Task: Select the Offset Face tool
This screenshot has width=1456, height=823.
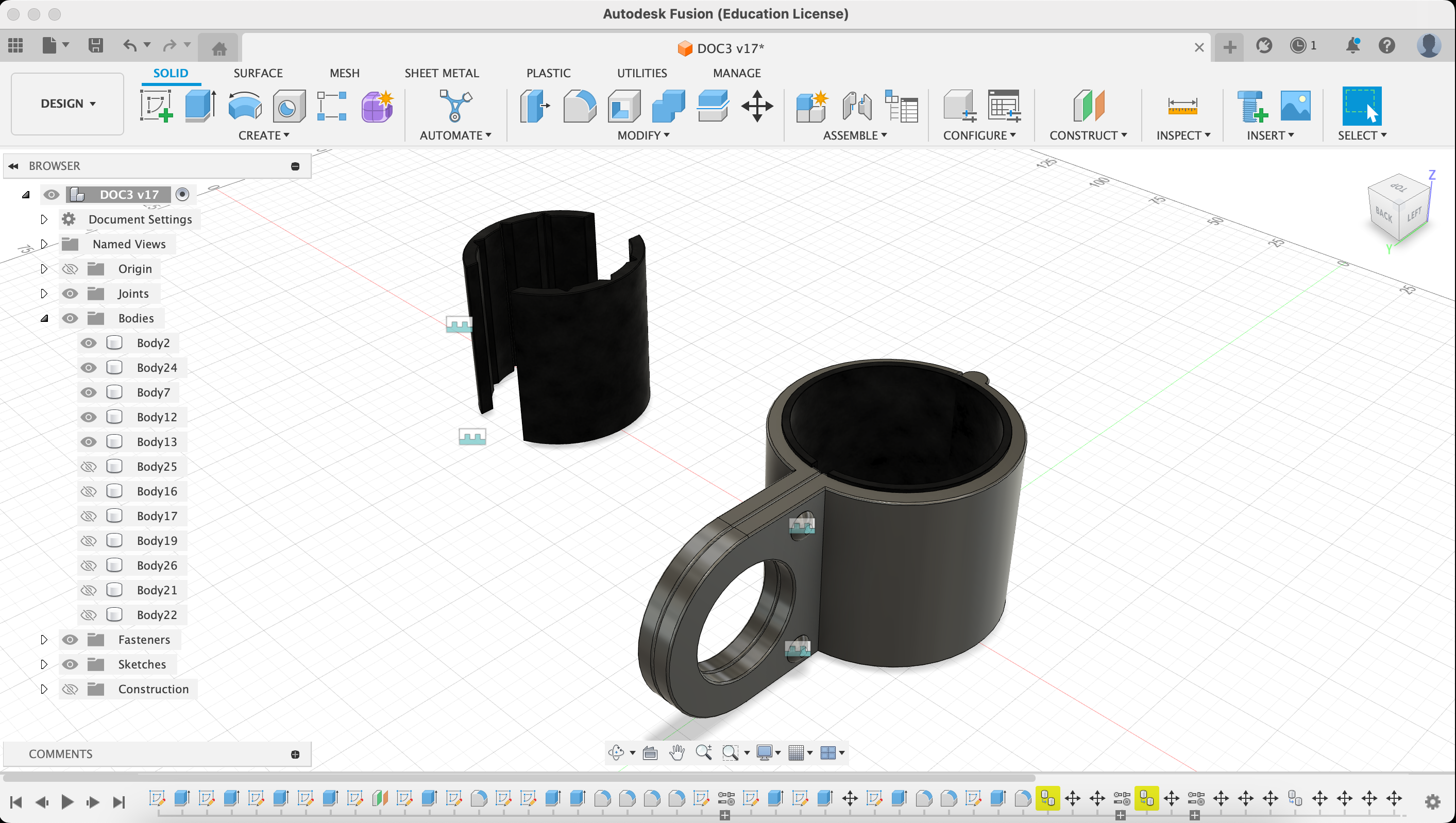Action: [713, 106]
